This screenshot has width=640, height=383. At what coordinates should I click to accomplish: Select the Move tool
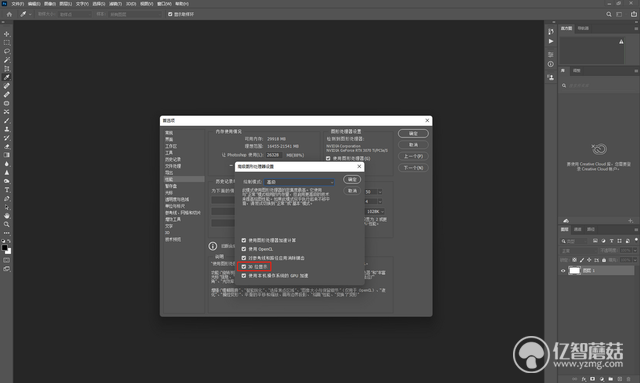click(7, 34)
